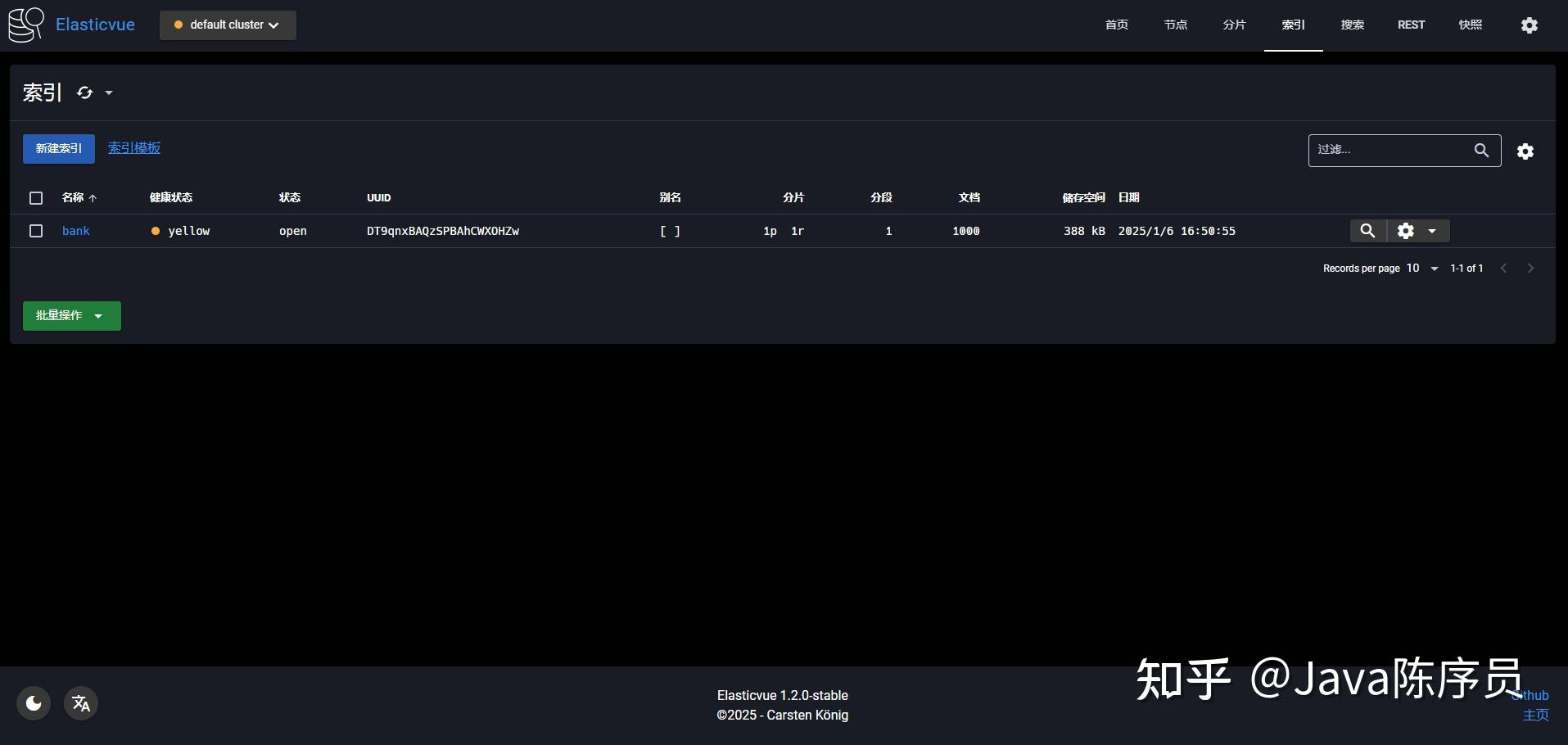Change interface language via the language icon
Image resolution: width=1568 pixels, height=745 pixels.
[x=80, y=702]
